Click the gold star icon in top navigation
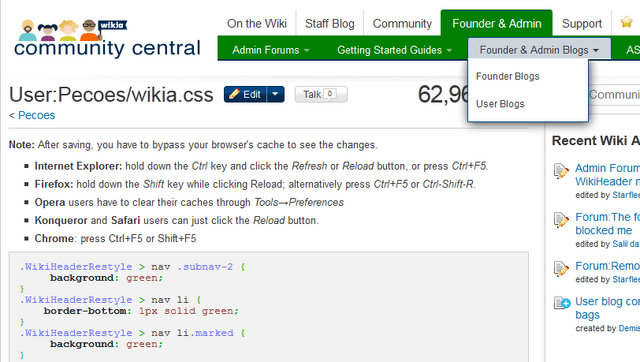 tap(626, 22)
